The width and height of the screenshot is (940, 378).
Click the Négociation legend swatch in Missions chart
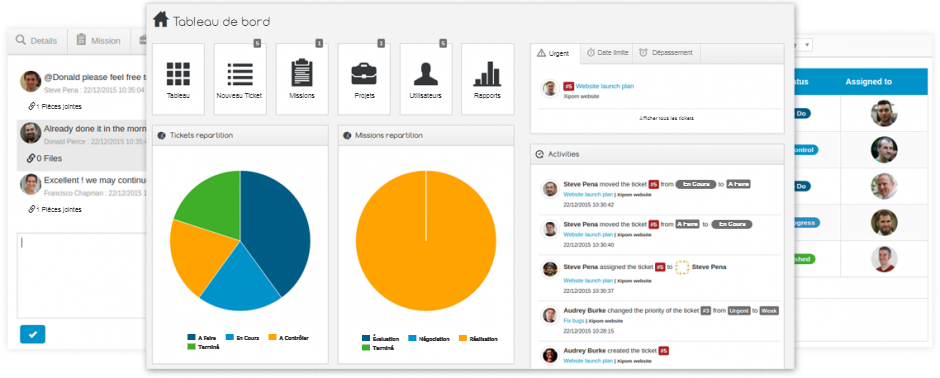point(412,338)
